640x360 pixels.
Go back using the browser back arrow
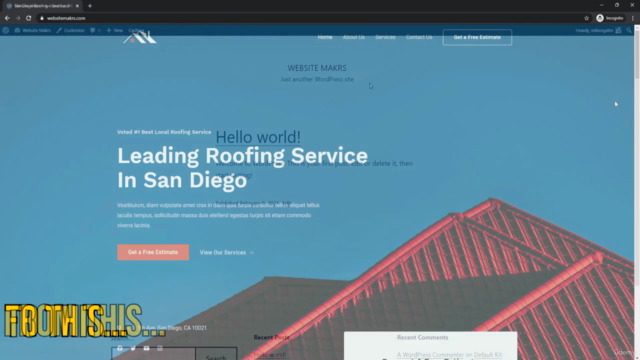click(x=7, y=18)
